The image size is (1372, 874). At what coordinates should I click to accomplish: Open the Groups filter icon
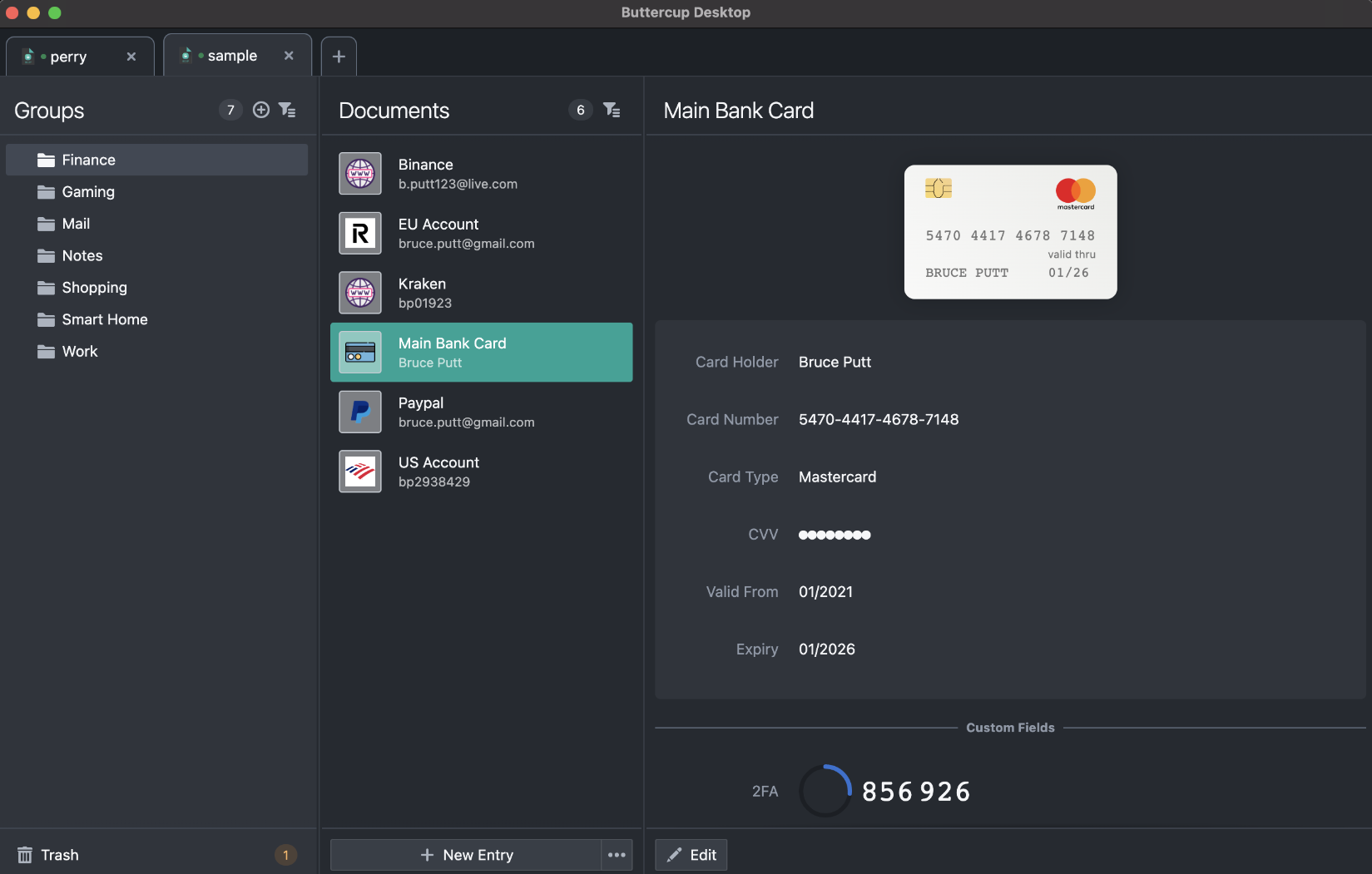[287, 109]
